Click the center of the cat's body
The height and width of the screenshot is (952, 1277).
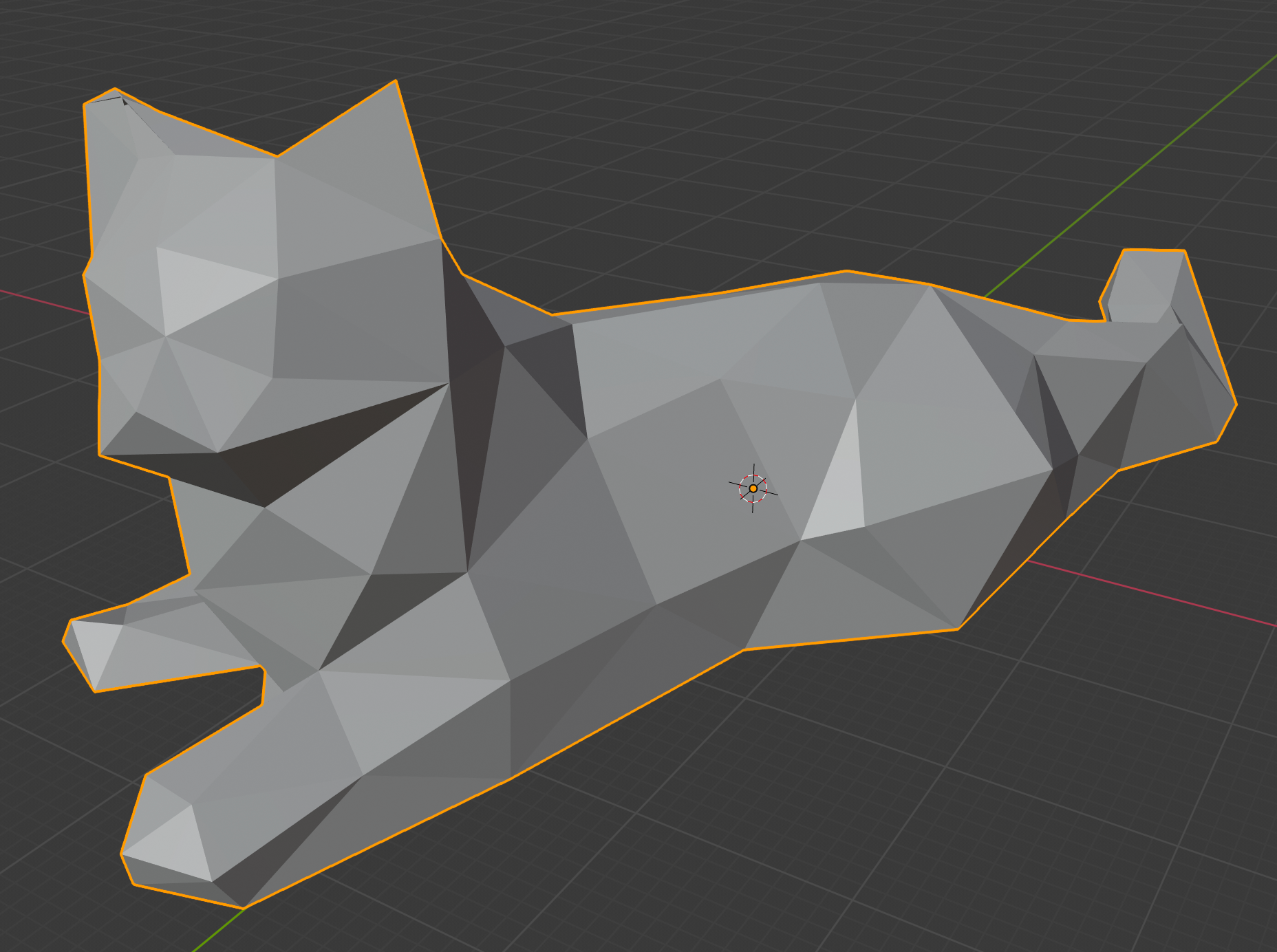coord(688,482)
